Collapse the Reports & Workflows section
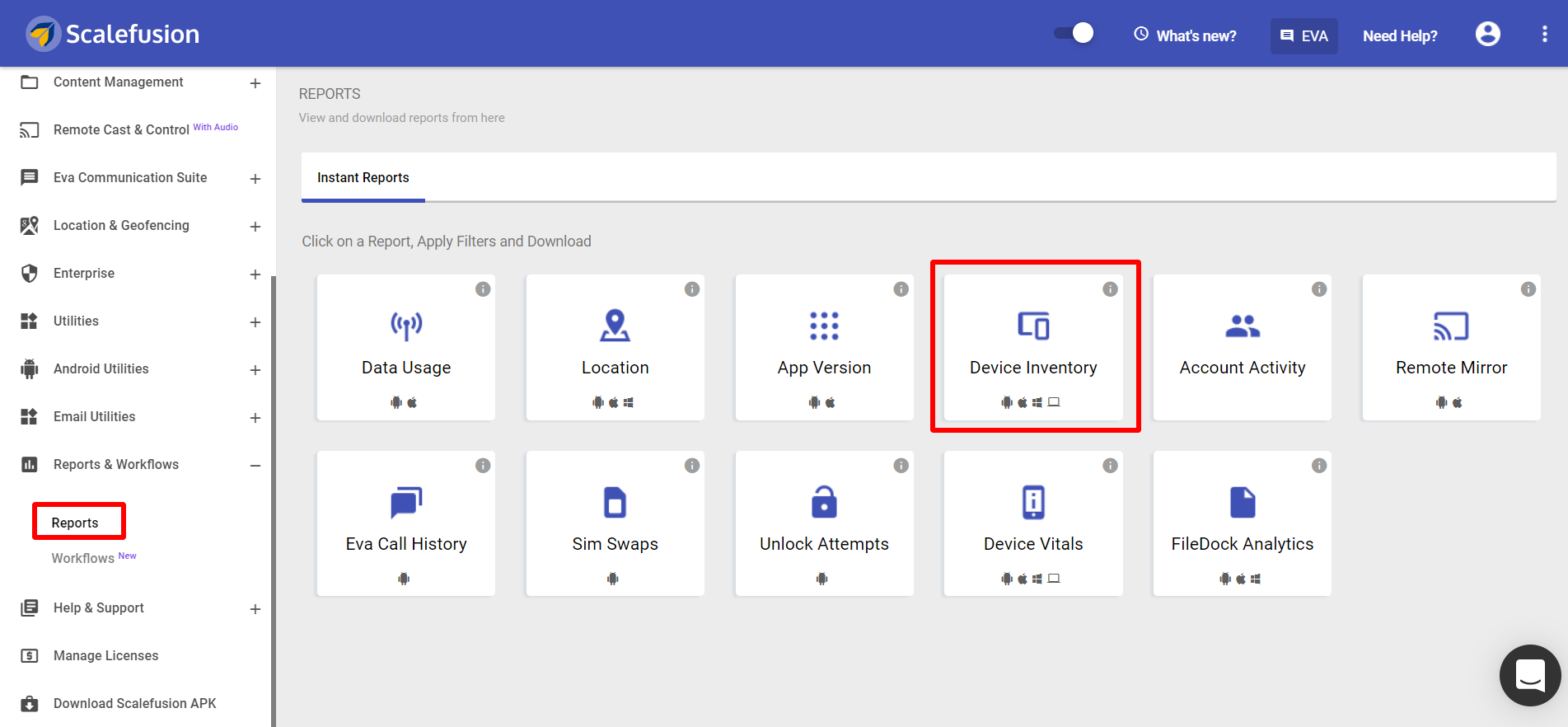The width and height of the screenshot is (1568, 727). [x=255, y=466]
